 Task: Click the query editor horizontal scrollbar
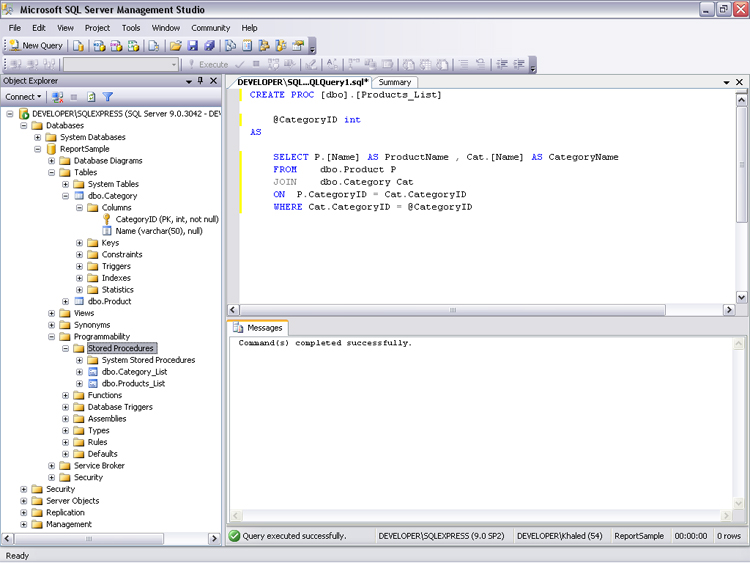452,310
